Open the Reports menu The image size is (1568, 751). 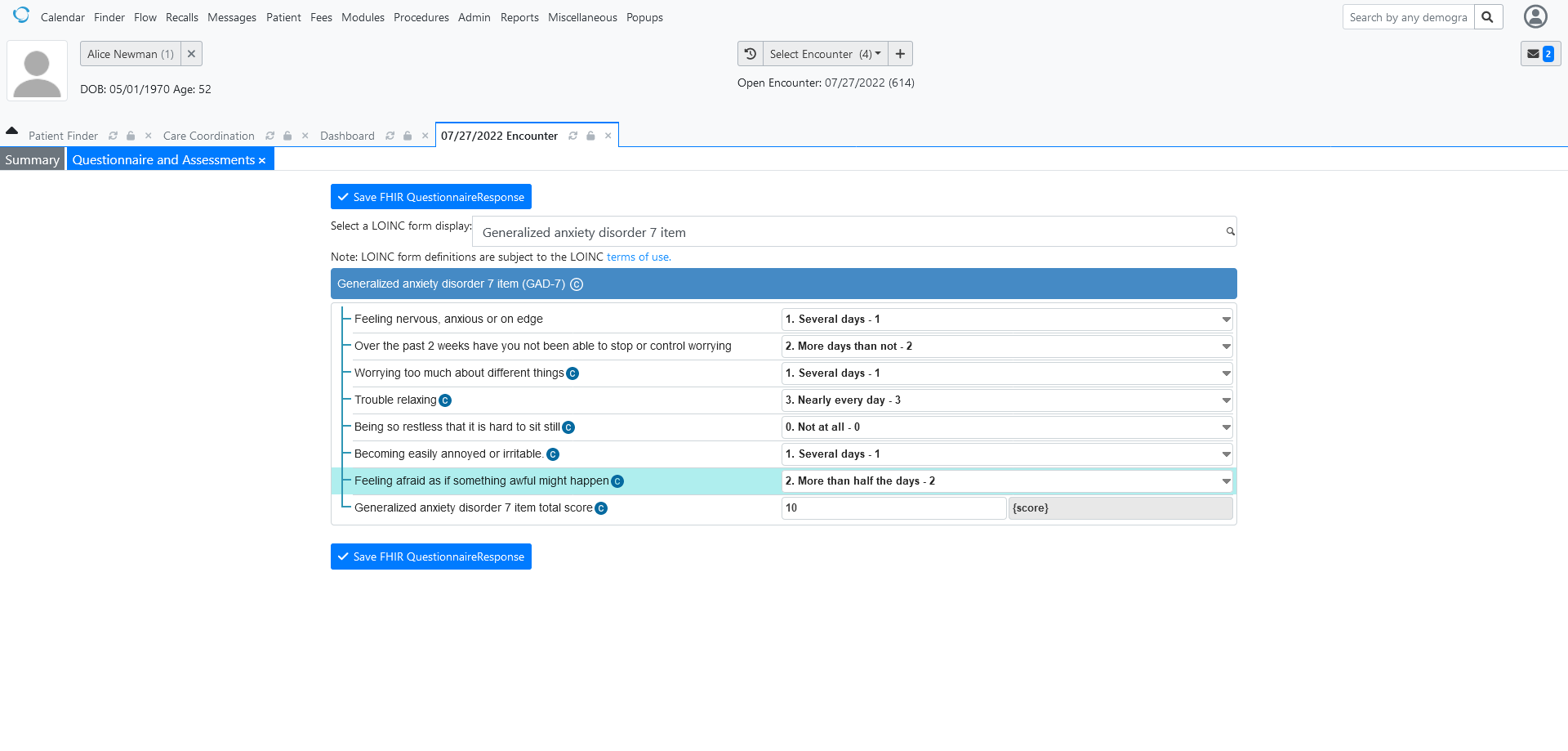tap(519, 17)
